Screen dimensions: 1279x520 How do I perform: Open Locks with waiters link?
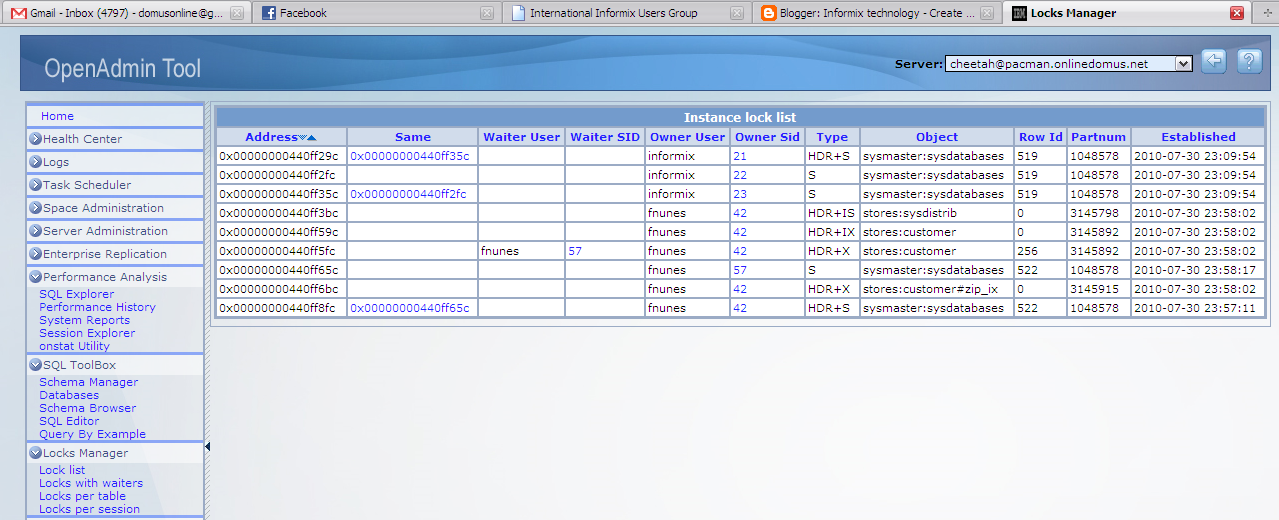(91, 483)
